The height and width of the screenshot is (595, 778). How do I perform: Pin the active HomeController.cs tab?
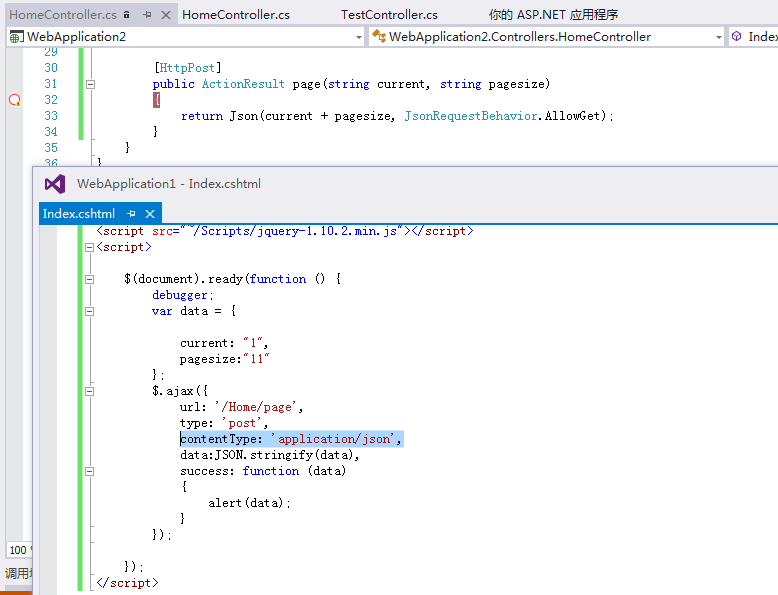click(x=147, y=15)
